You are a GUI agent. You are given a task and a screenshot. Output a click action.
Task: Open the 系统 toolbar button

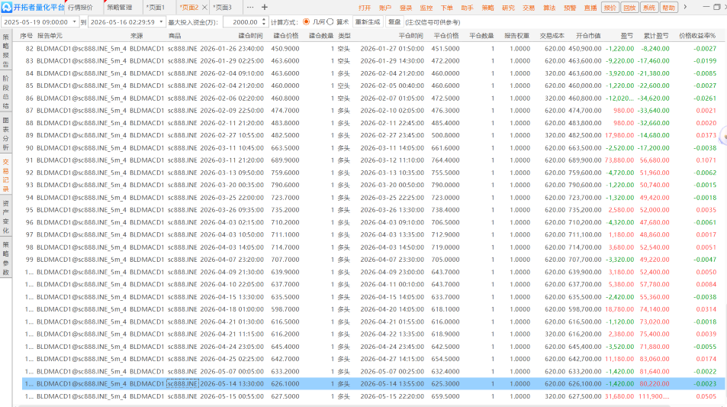coord(649,7)
